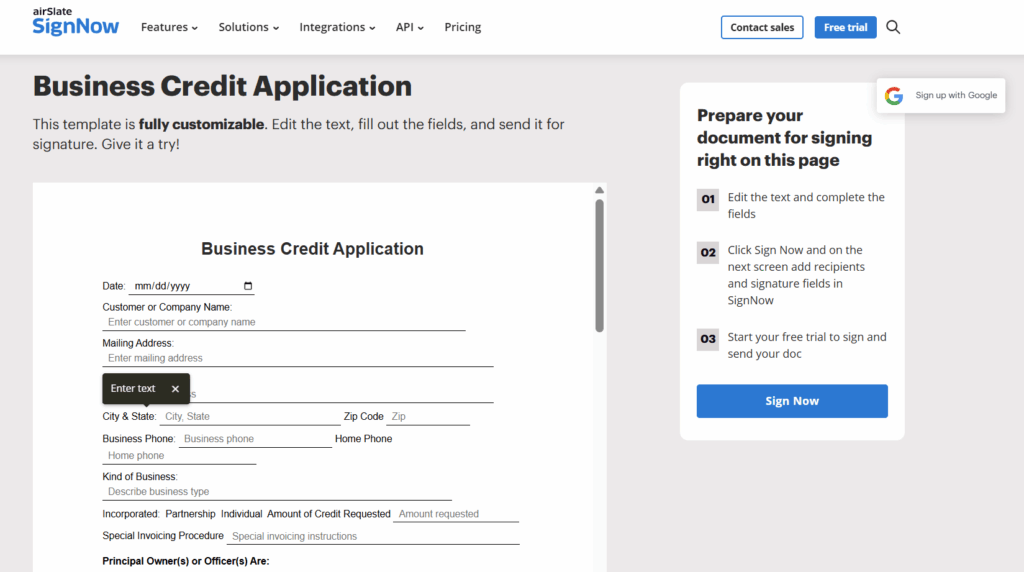Click the 'Individual' text in the form
Screen dimensions: 1024x572
click(x=242, y=514)
